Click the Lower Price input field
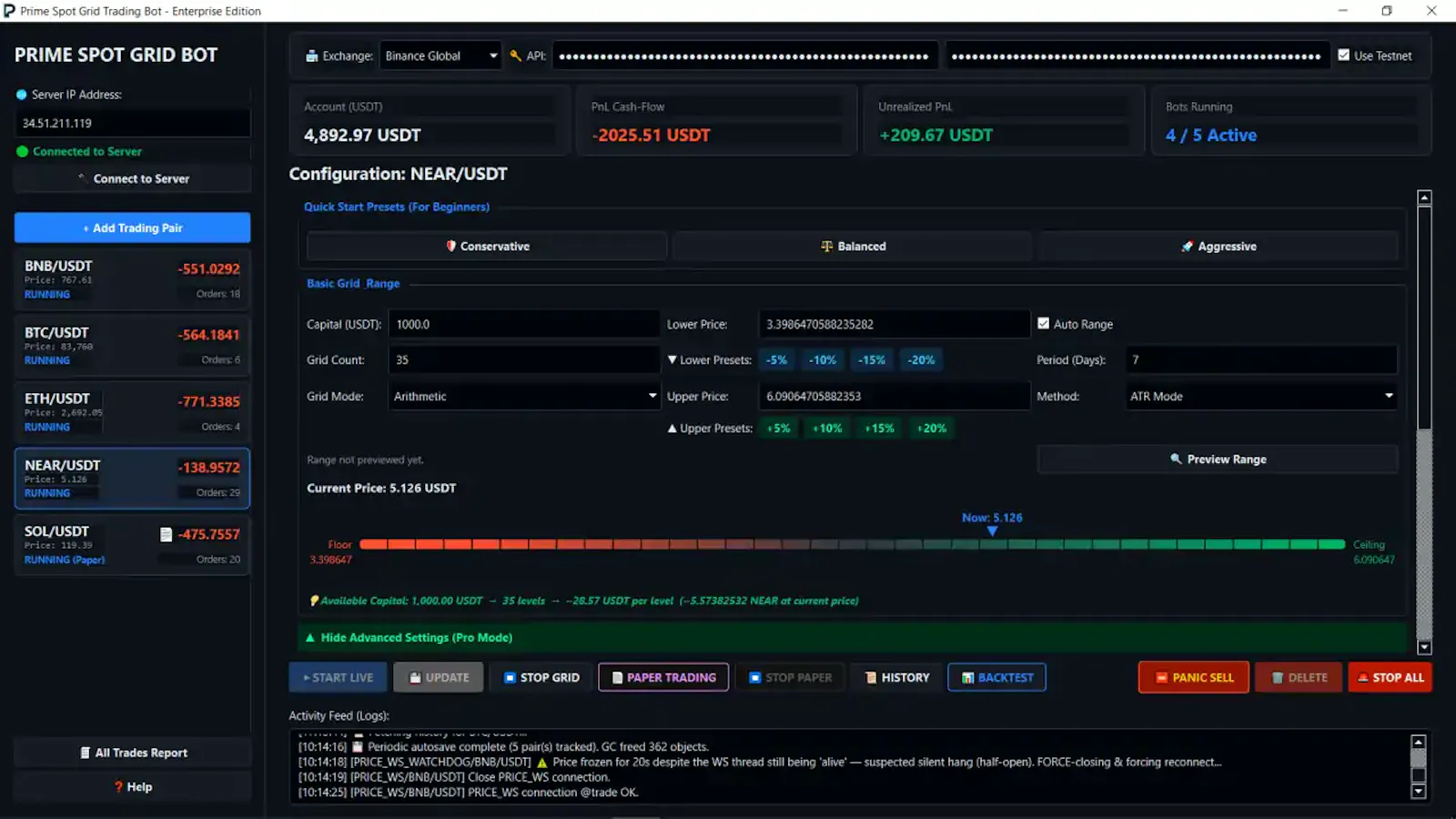 click(x=894, y=324)
